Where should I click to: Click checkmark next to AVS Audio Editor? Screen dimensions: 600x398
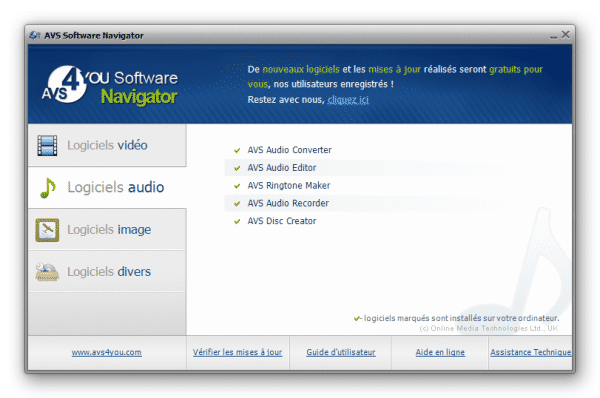coord(237,168)
